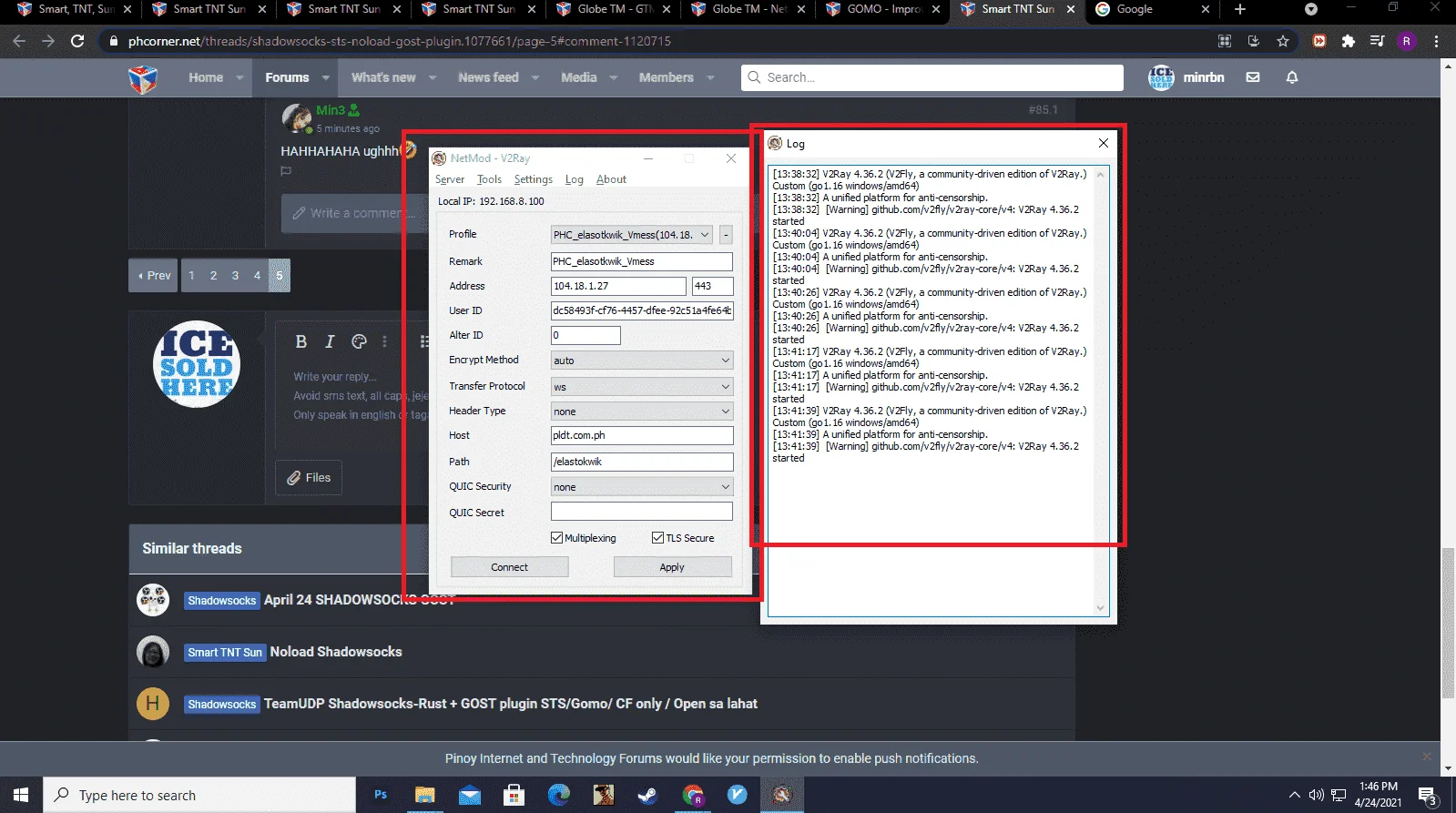Screen dimensions: 1456x813
Task: Click the Path field showing /elastokwik
Action: coord(642,462)
